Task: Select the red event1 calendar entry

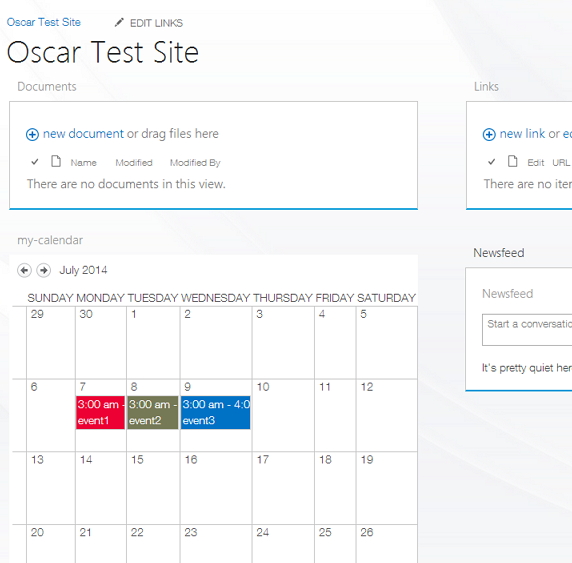Action: pos(100,412)
